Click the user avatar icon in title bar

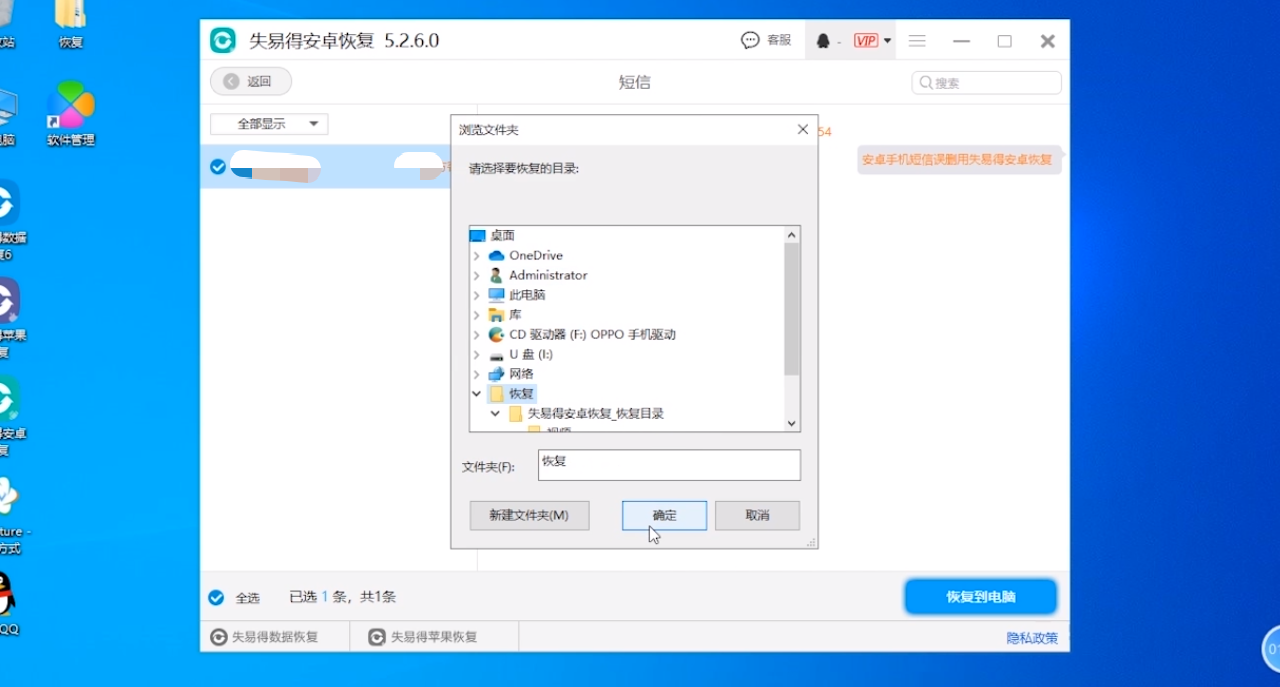[x=823, y=41]
